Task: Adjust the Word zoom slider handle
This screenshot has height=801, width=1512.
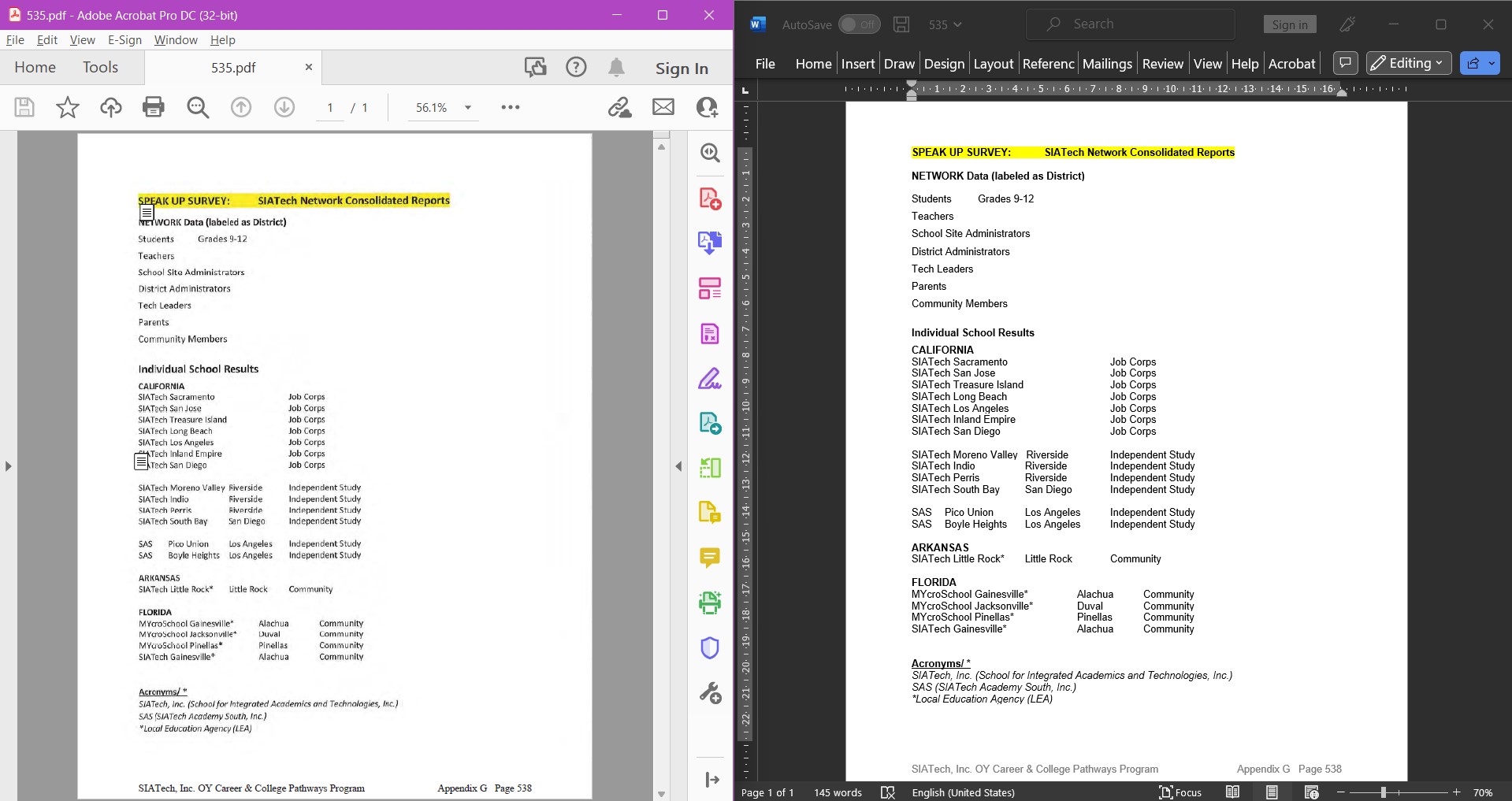Action: tap(1383, 792)
